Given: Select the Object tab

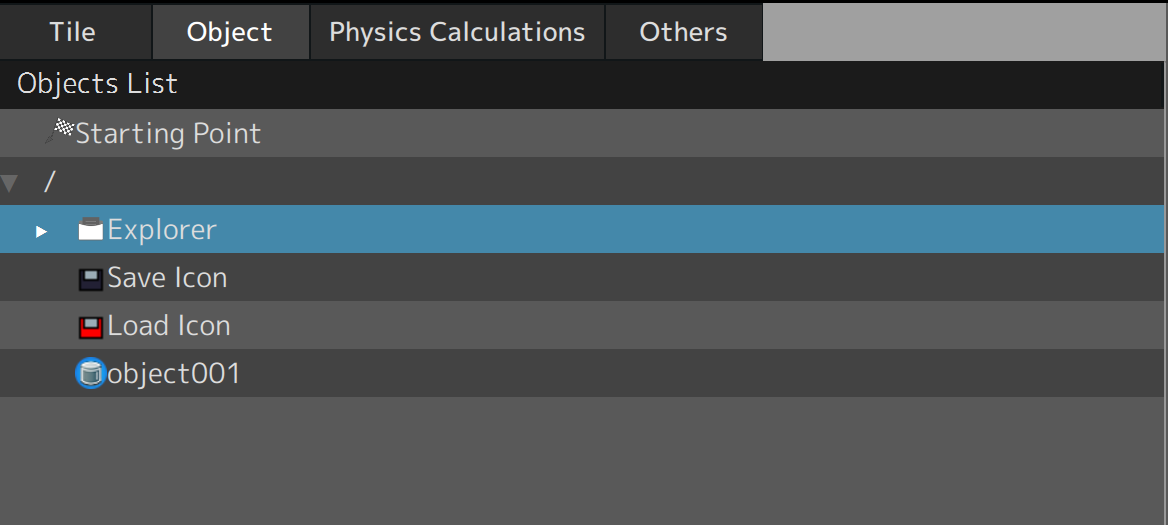Looking at the screenshot, I should click(229, 32).
